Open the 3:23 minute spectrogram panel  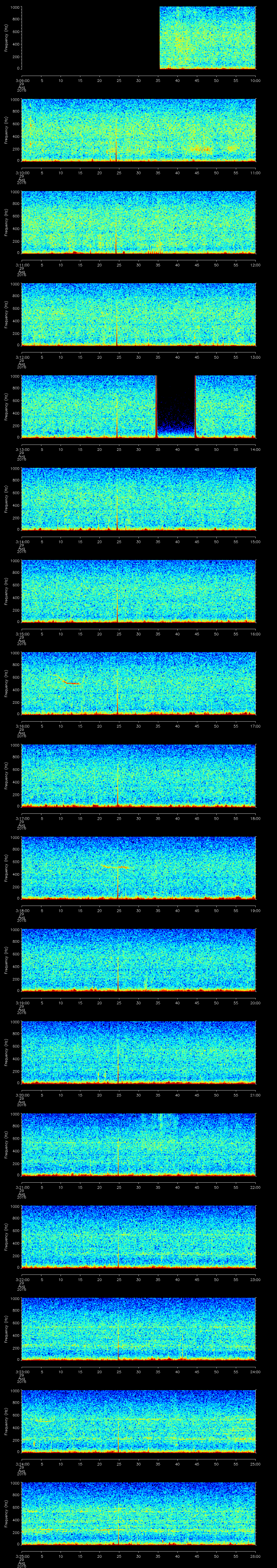[139, 1329]
